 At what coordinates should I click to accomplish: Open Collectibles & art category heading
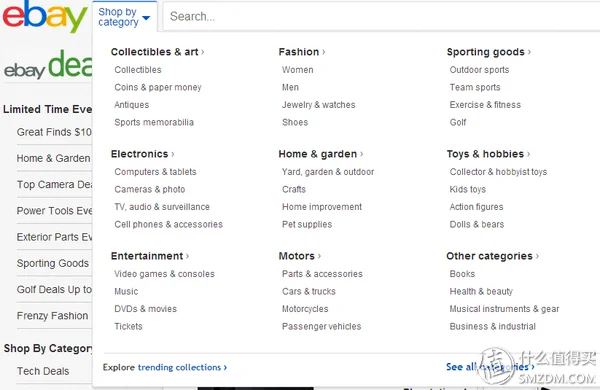pyautogui.click(x=157, y=52)
